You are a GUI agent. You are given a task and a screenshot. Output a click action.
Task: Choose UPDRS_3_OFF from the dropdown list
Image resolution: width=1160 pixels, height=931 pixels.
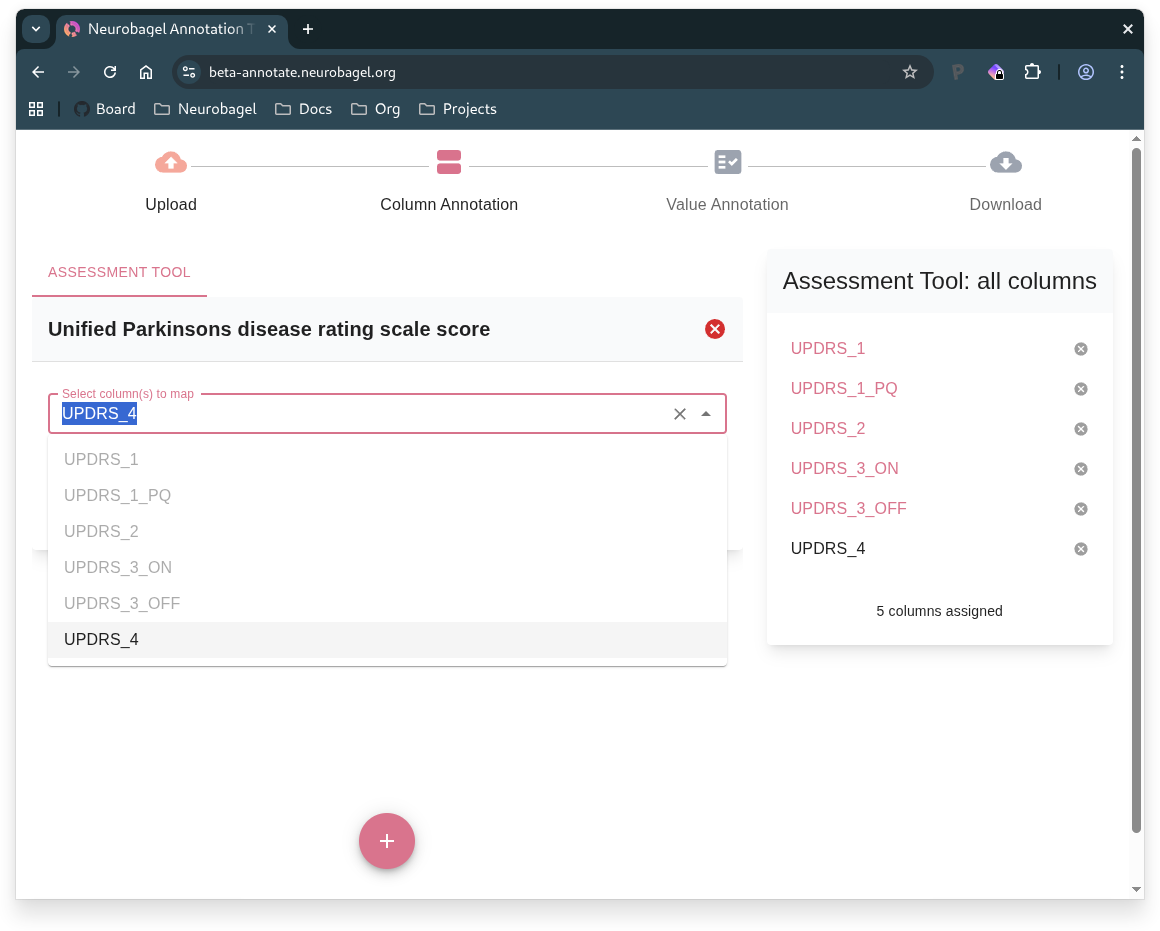click(x=121, y=603)
